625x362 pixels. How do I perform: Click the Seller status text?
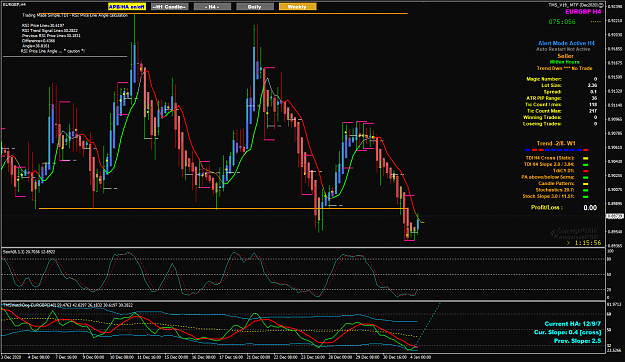(565, 56)
